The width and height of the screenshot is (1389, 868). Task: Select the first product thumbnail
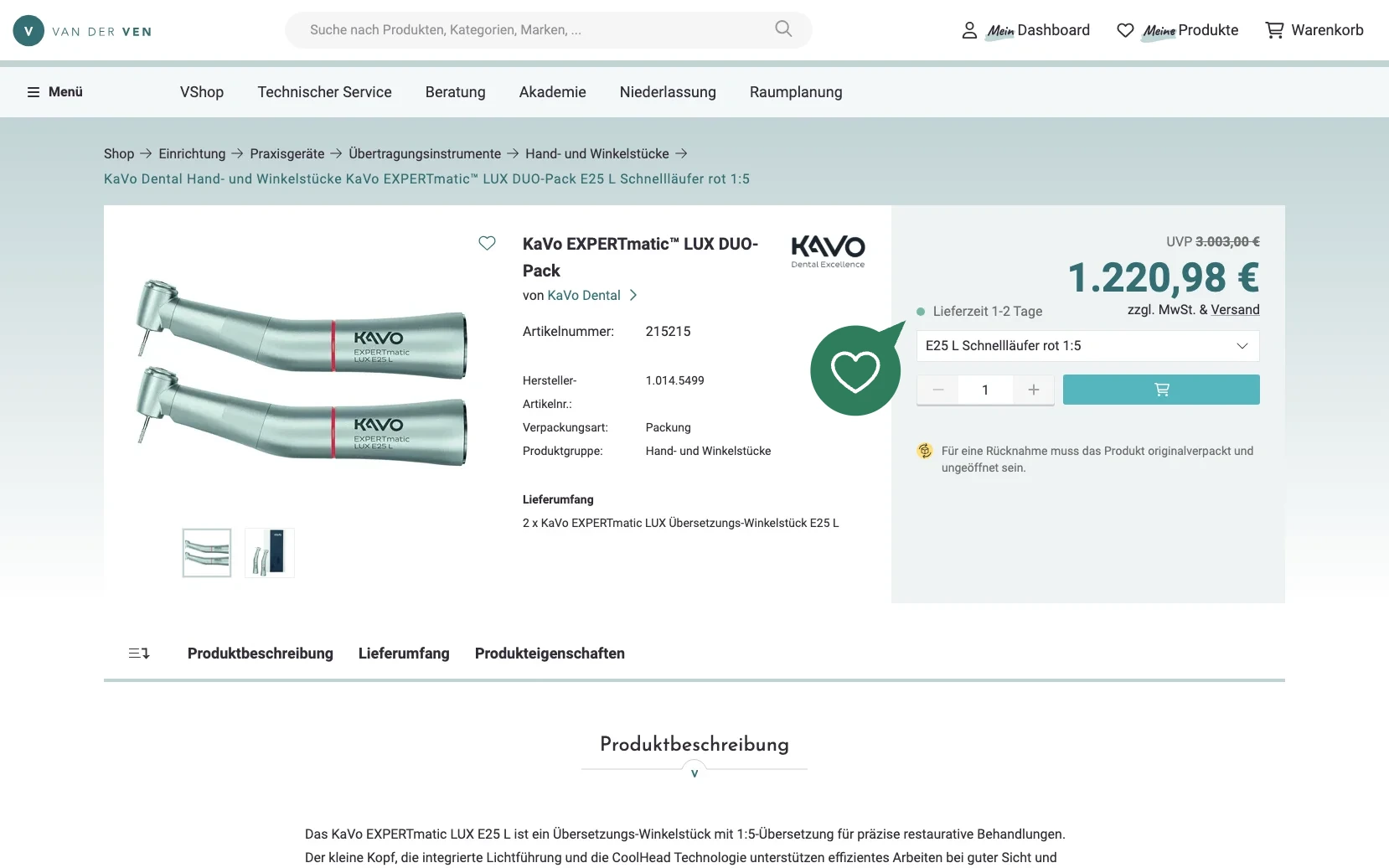tap(207, 553)
